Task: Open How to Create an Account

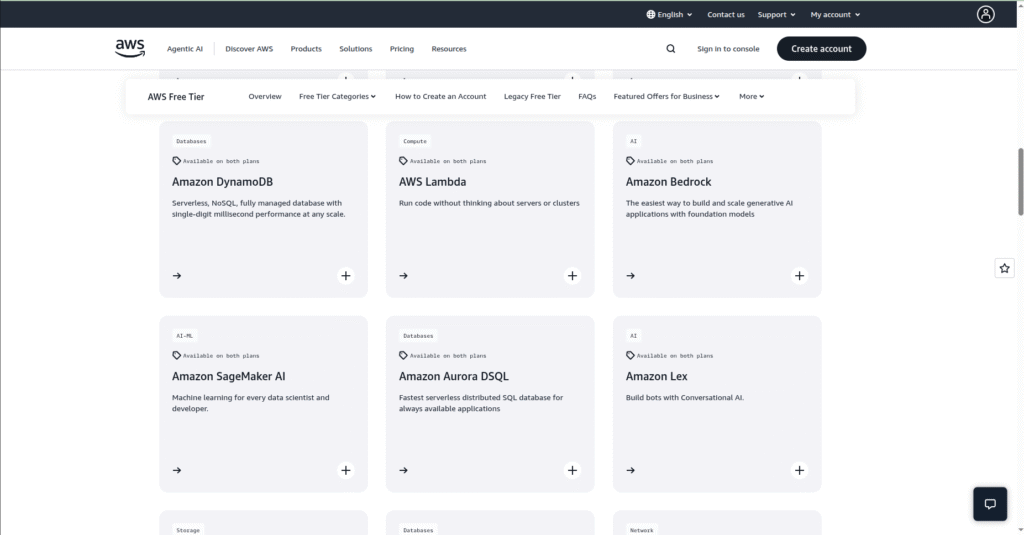Action: pyautogui.click(x=440, y=96)
